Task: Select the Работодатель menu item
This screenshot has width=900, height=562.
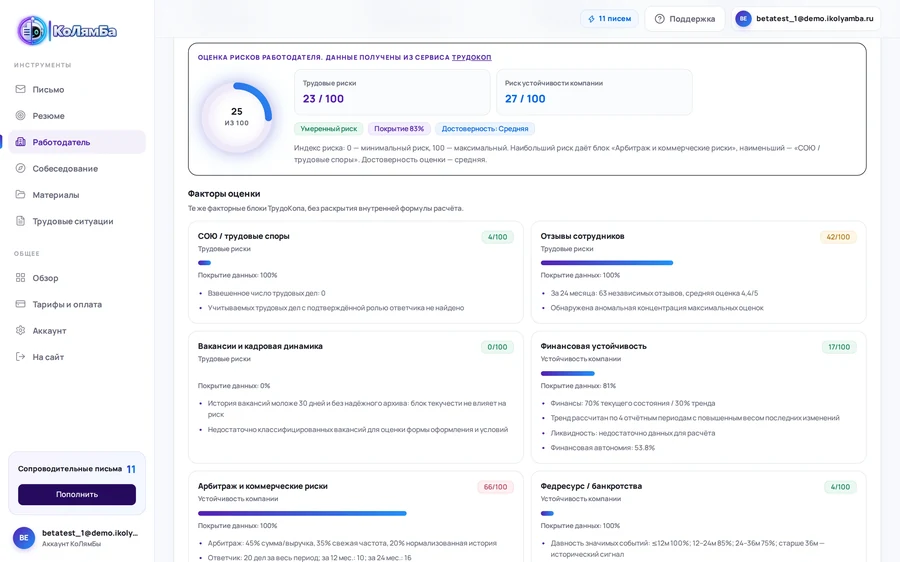Action: click(x=77, y=142)
